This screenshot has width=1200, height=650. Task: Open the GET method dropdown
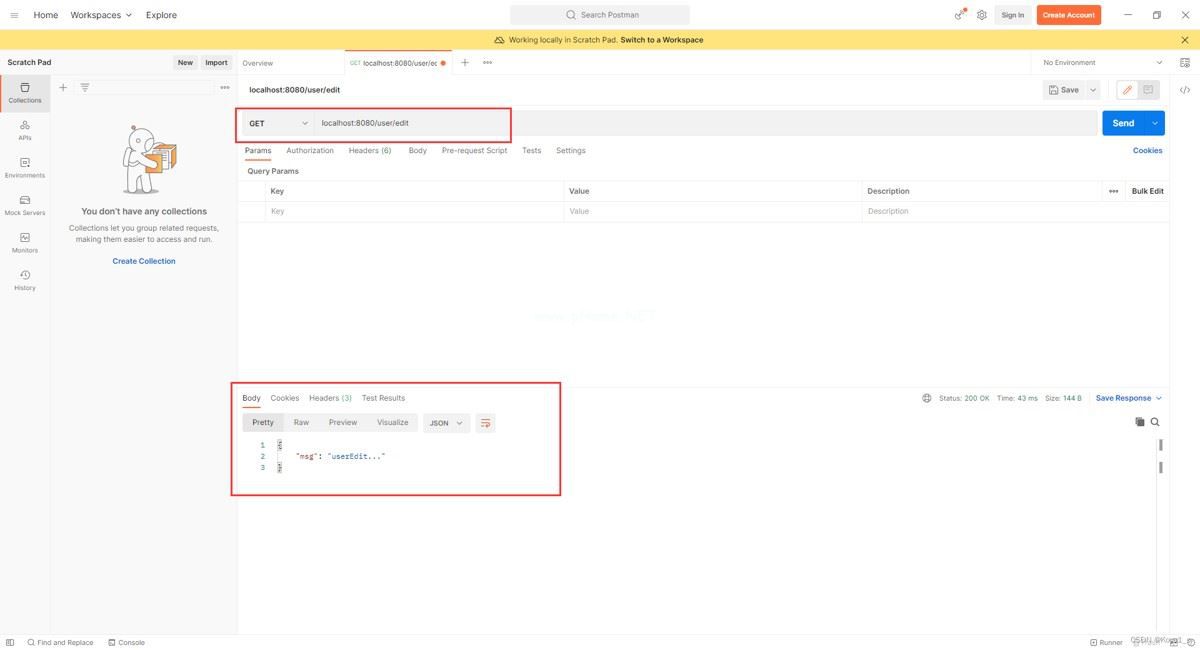tap(278, 123)
